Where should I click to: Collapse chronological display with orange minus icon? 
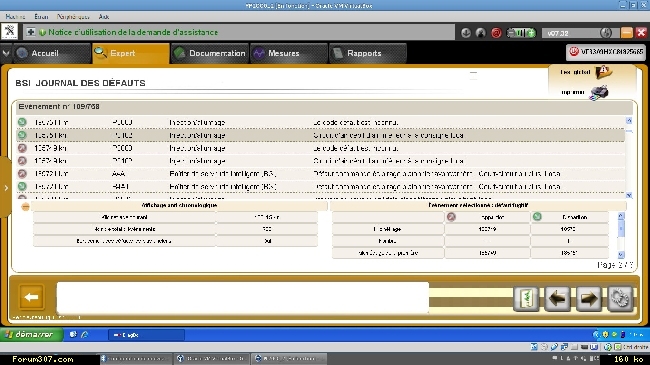click(x=25, y=206)
